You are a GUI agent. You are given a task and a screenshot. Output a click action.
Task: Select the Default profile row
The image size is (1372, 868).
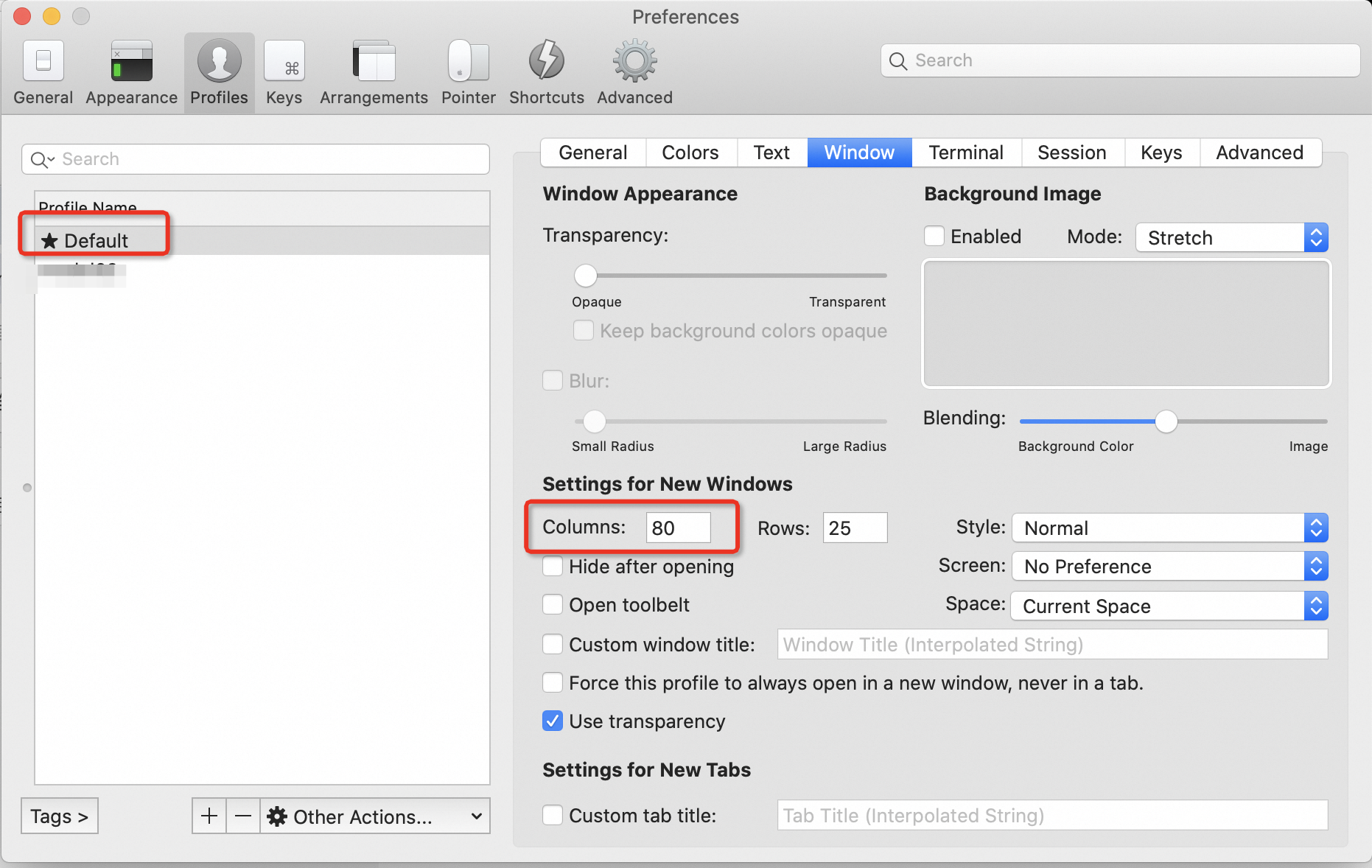point(262,241)
